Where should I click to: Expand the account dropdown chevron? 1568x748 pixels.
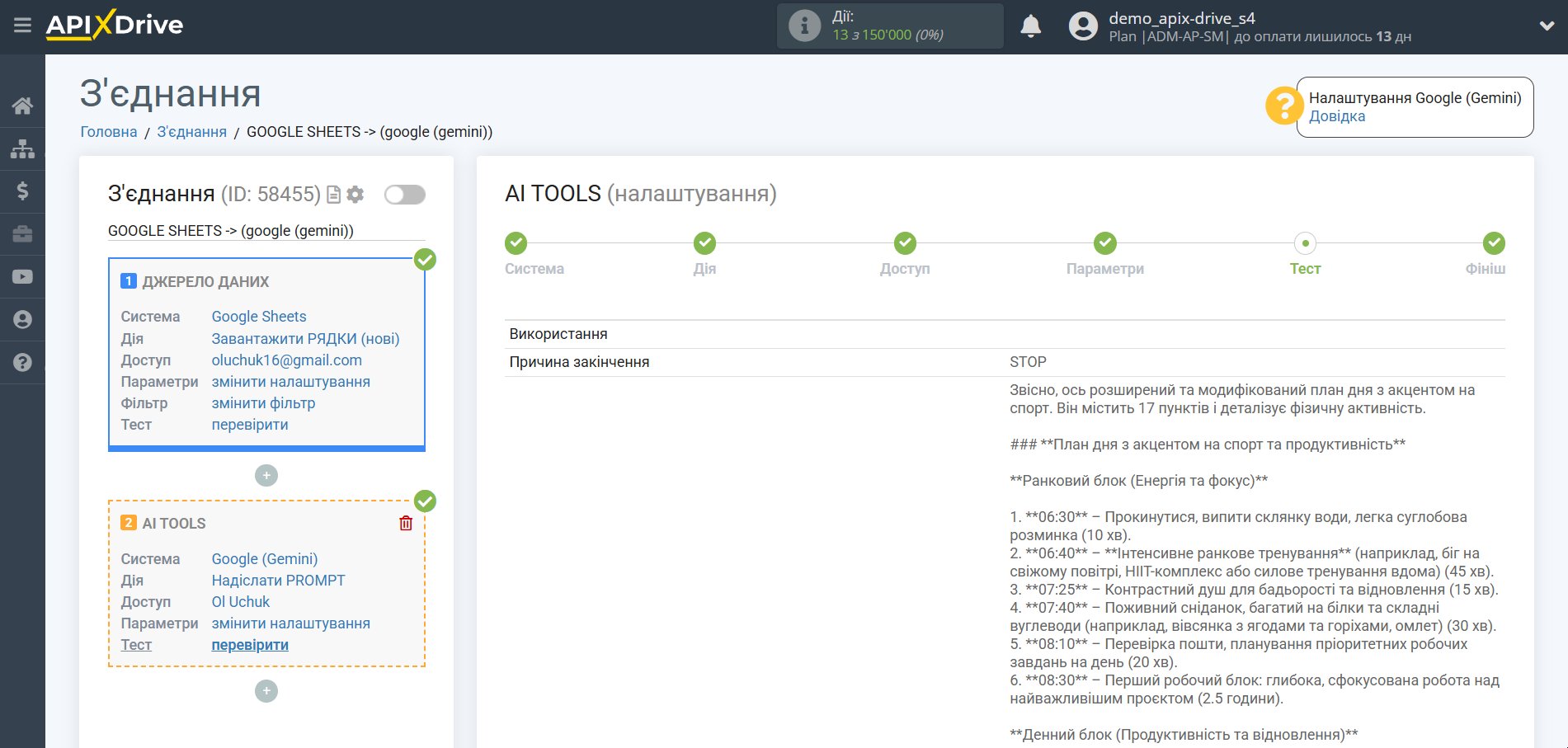click(x=1547, y=26)
